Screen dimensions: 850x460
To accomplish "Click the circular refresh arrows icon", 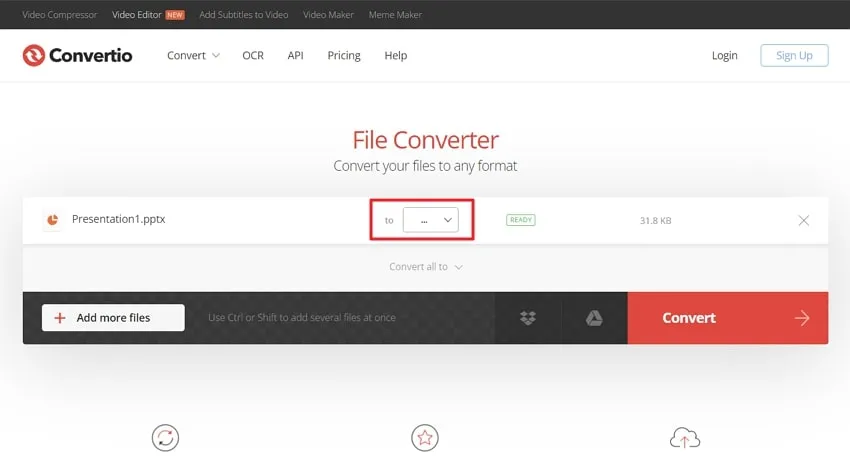I will tap(165, 438).
